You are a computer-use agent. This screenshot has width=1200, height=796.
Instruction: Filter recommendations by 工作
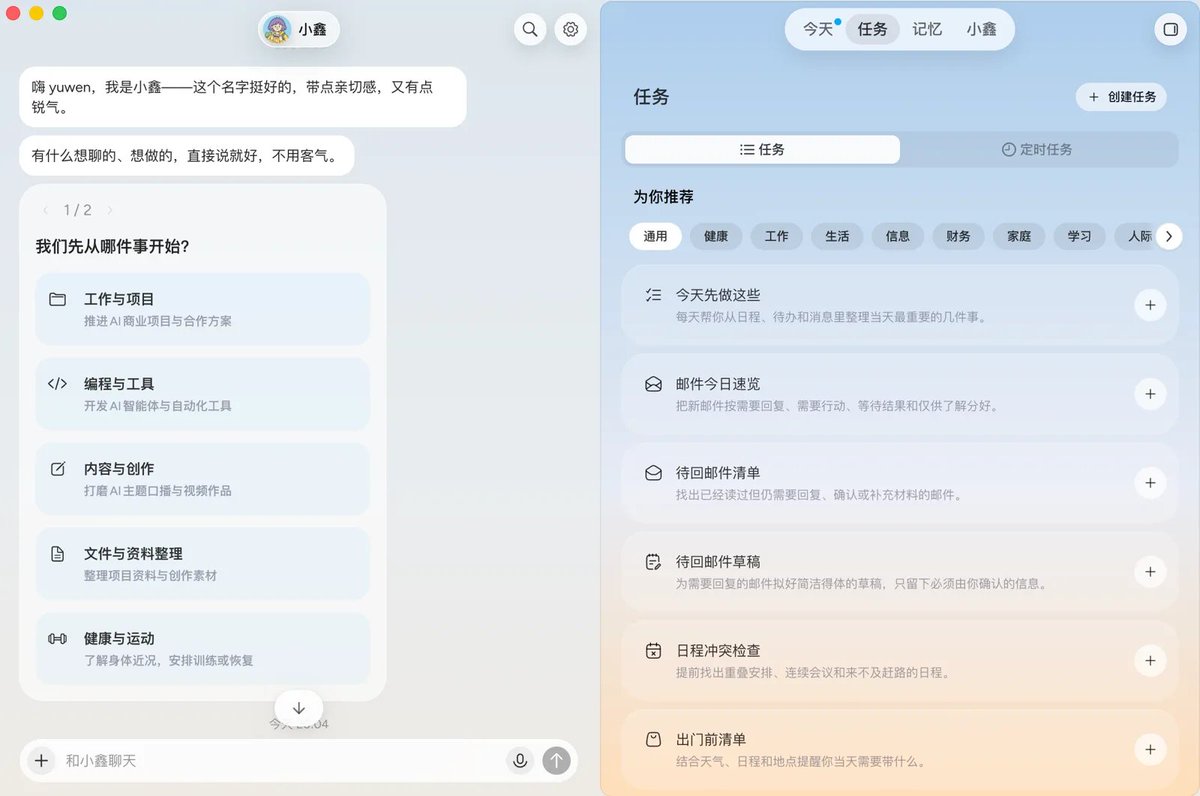(x=777, y=237)
